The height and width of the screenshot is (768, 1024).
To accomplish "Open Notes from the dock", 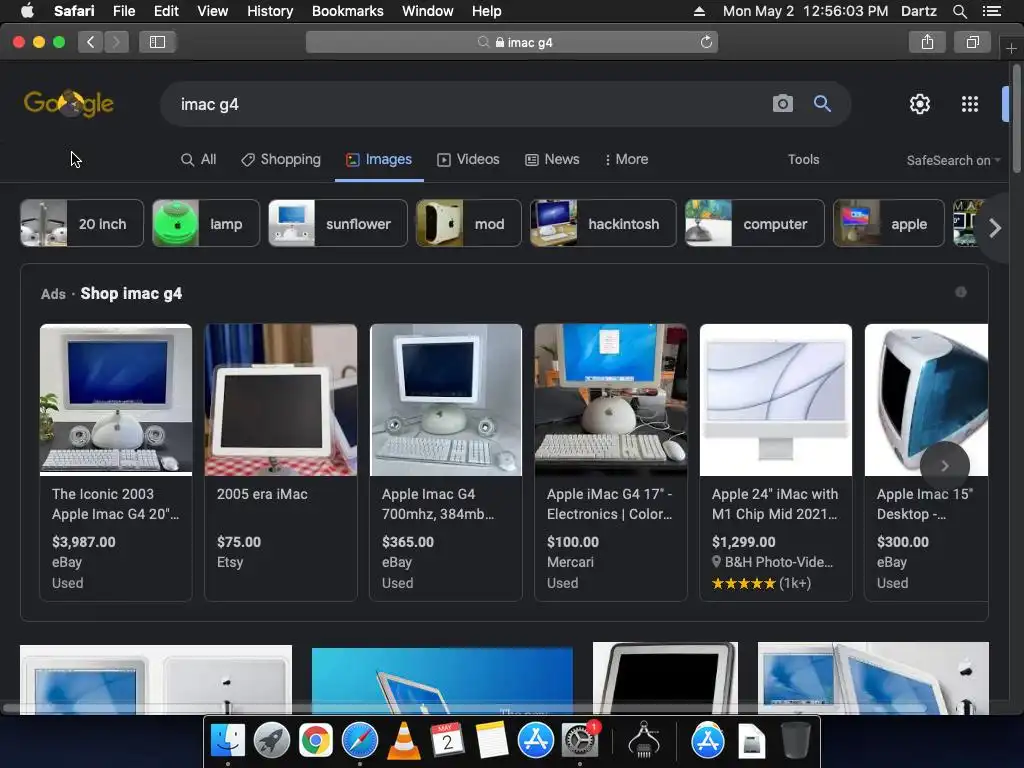I will click(x=491, y=741).
